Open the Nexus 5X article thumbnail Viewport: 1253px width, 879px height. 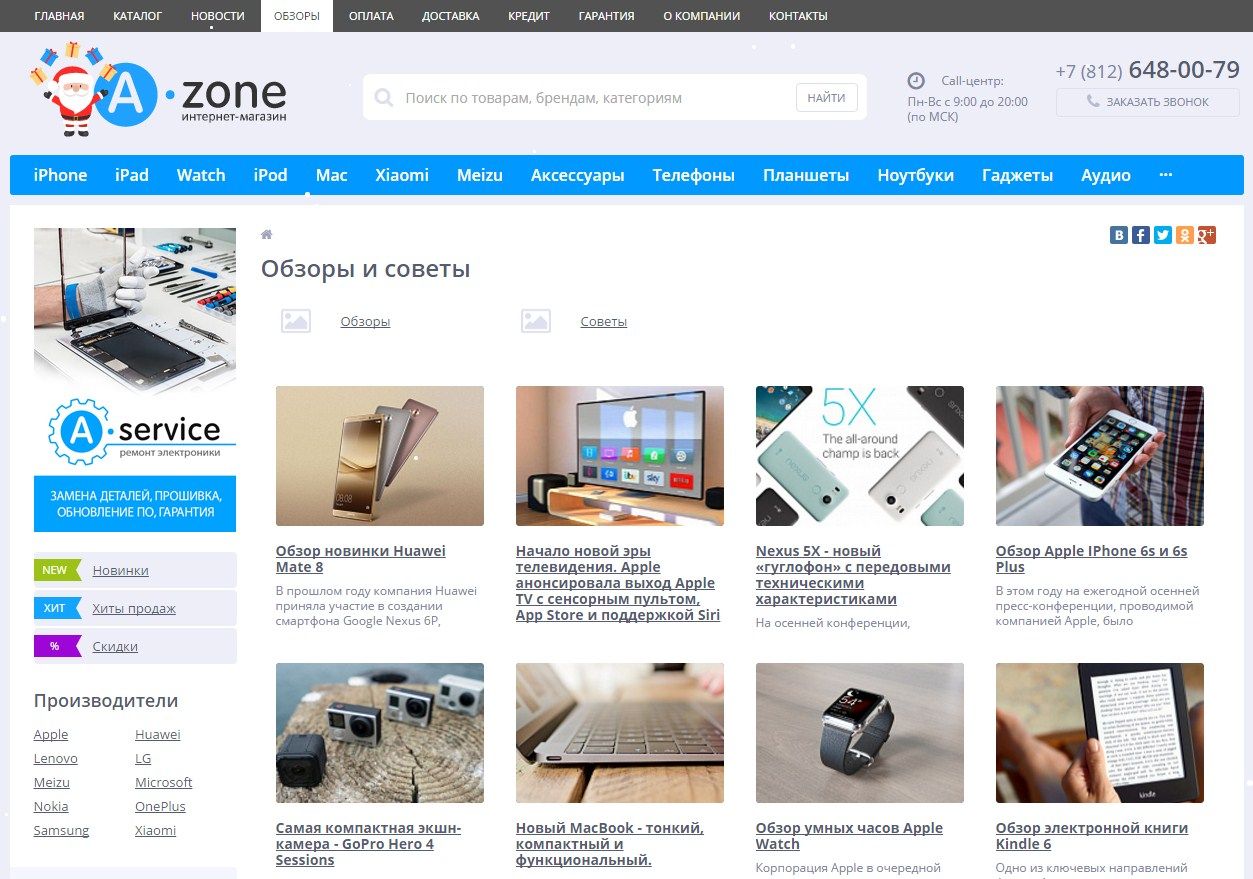pos(860,456)
